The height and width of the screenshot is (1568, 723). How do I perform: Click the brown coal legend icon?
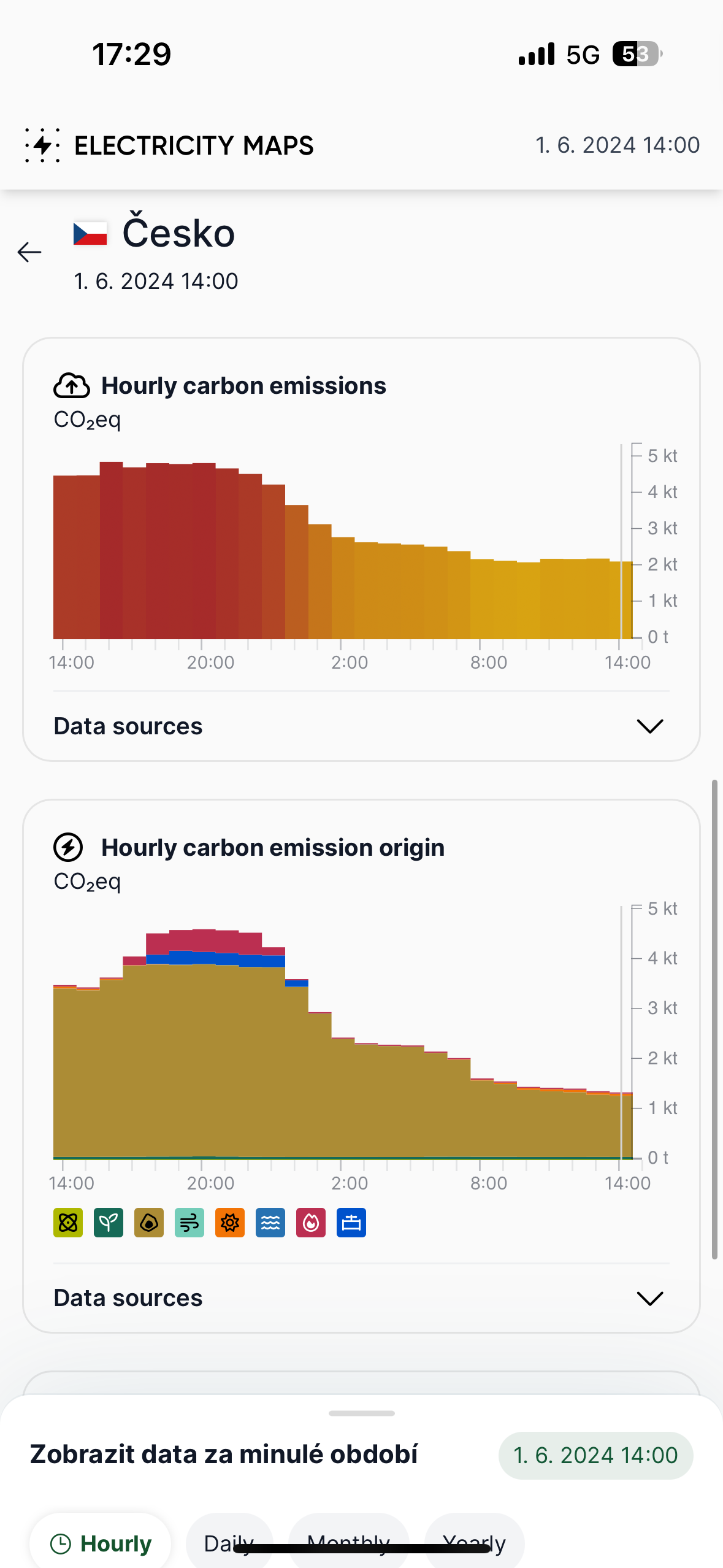pos(149,1223)
